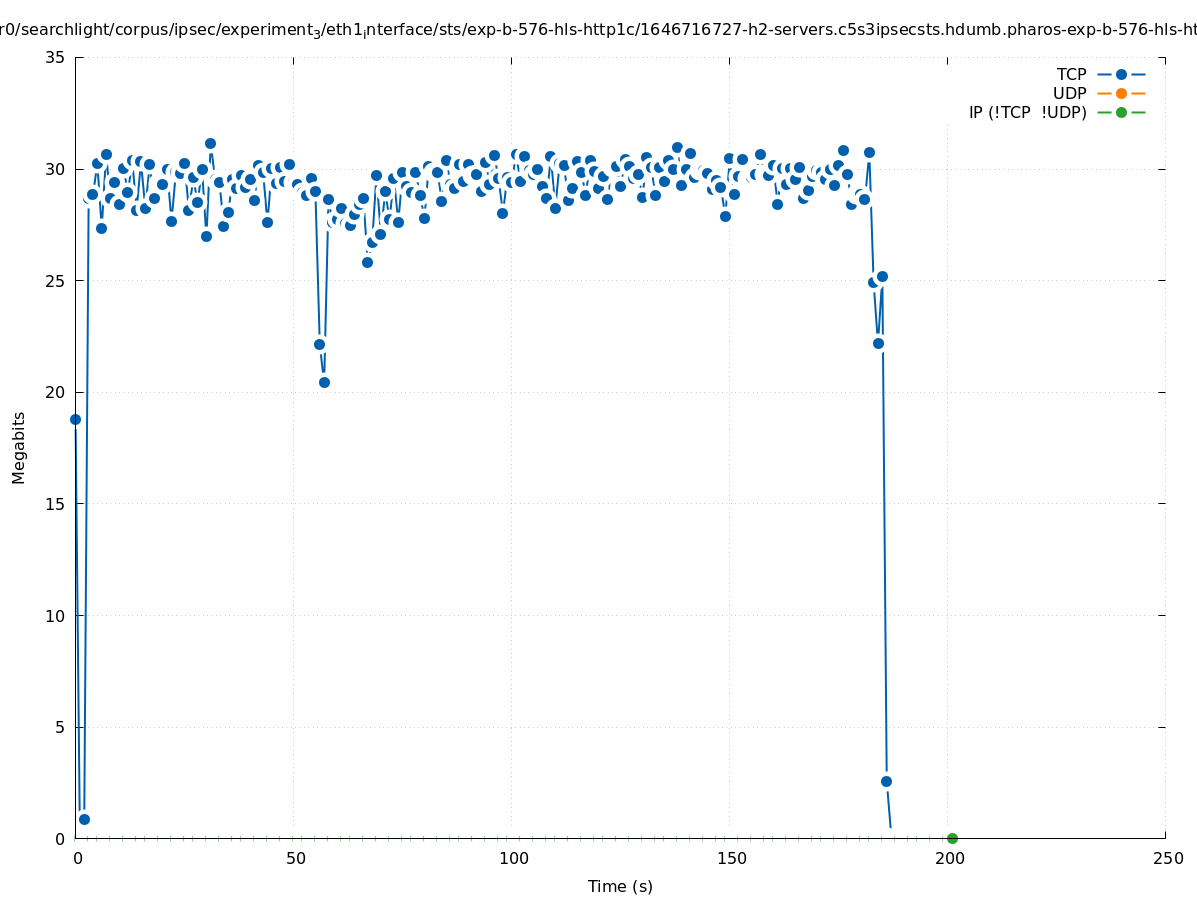
Task: Click the green IP legend marker
Action: tap(1121, 112)
